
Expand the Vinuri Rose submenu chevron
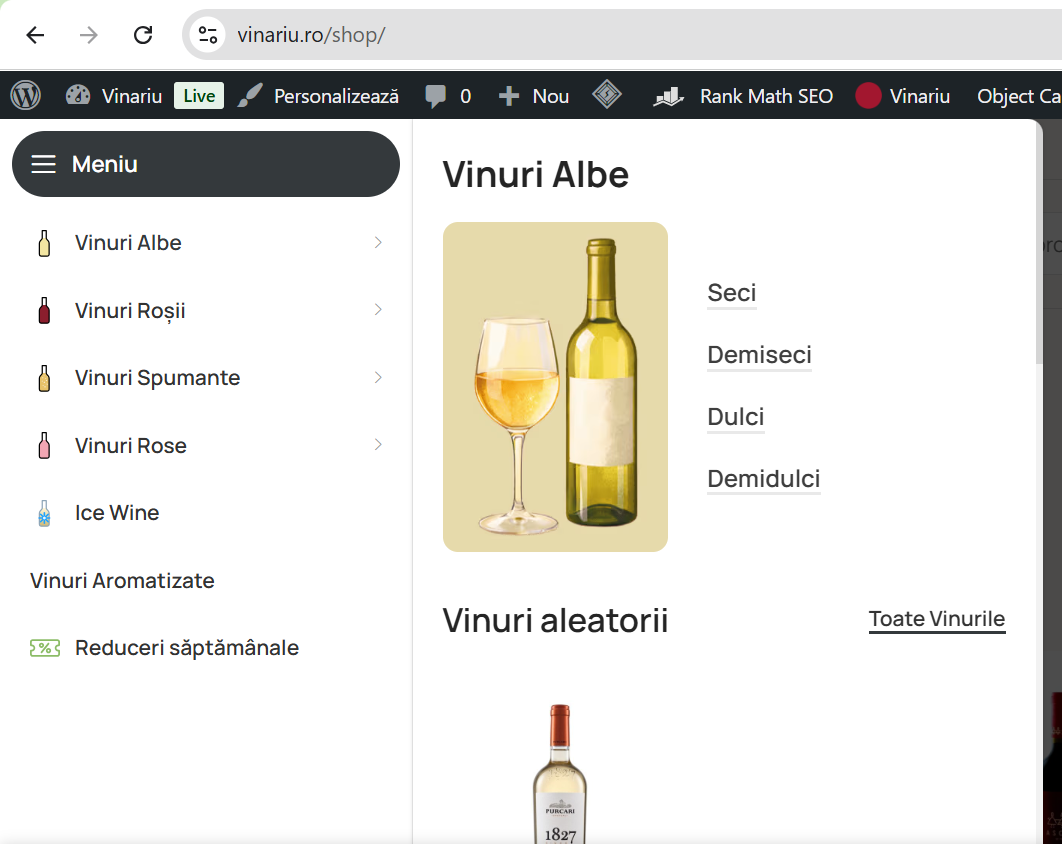point(378,444)
